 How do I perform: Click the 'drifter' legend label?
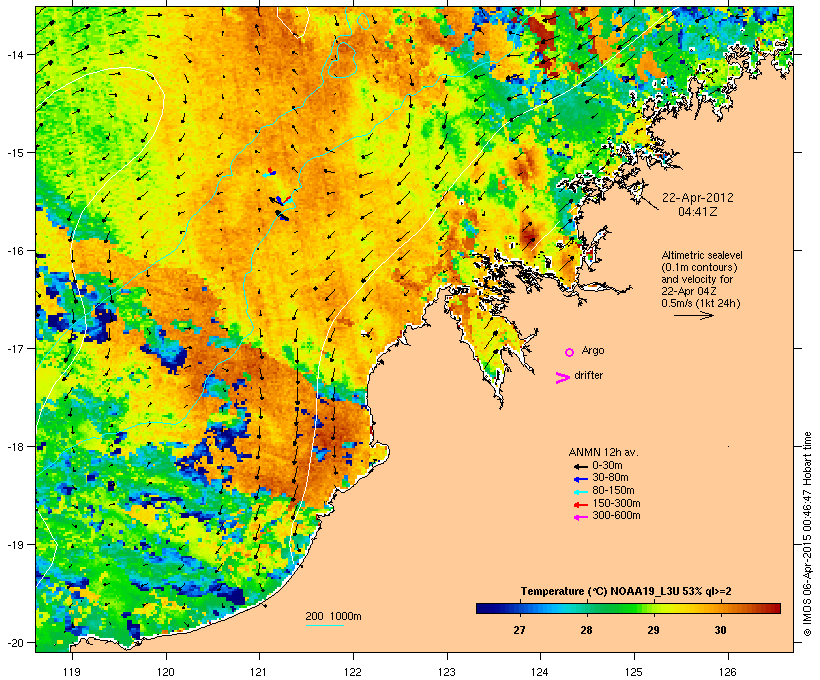[588, 375]
